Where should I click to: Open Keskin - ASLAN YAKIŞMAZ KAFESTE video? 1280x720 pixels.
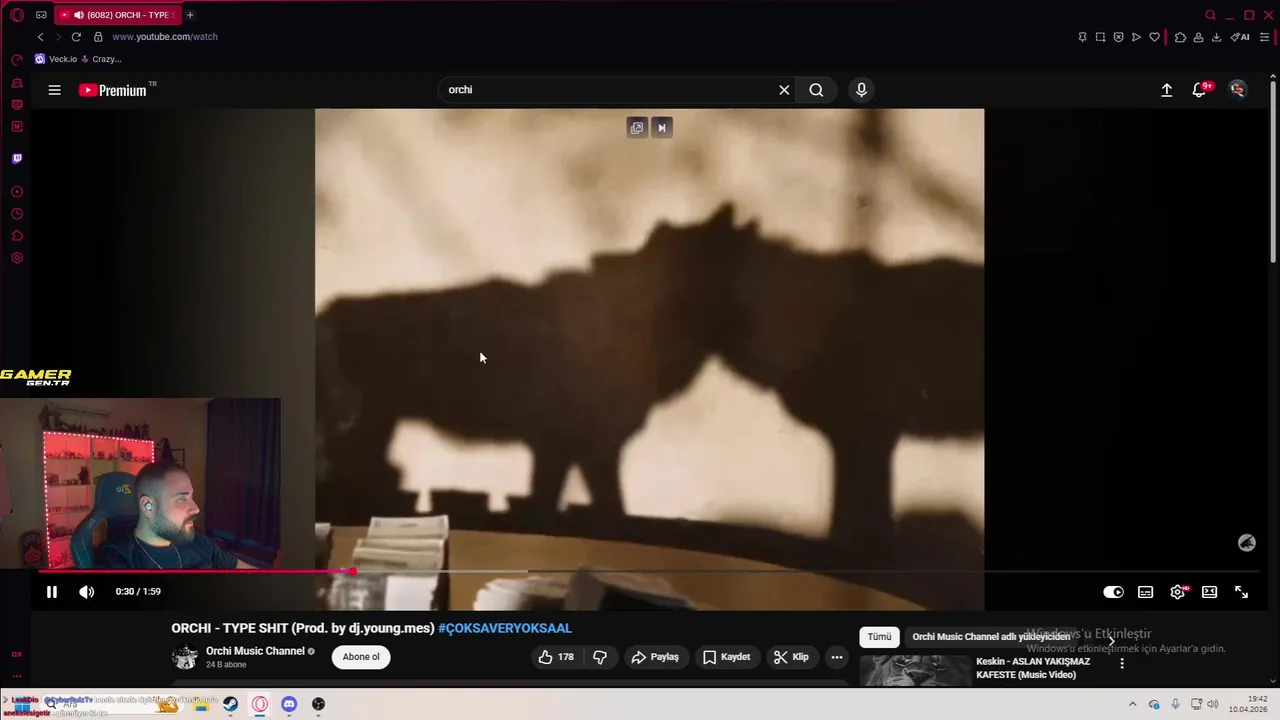click(x=1033, y=668)
